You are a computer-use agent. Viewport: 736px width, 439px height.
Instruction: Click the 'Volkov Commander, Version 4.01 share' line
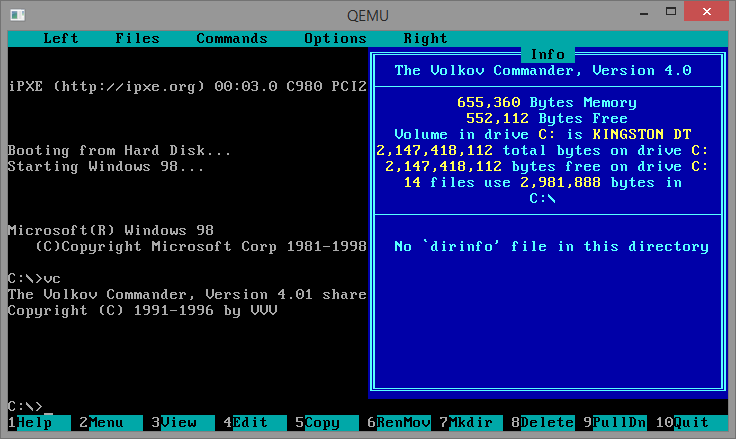click(x=187, y=294)
